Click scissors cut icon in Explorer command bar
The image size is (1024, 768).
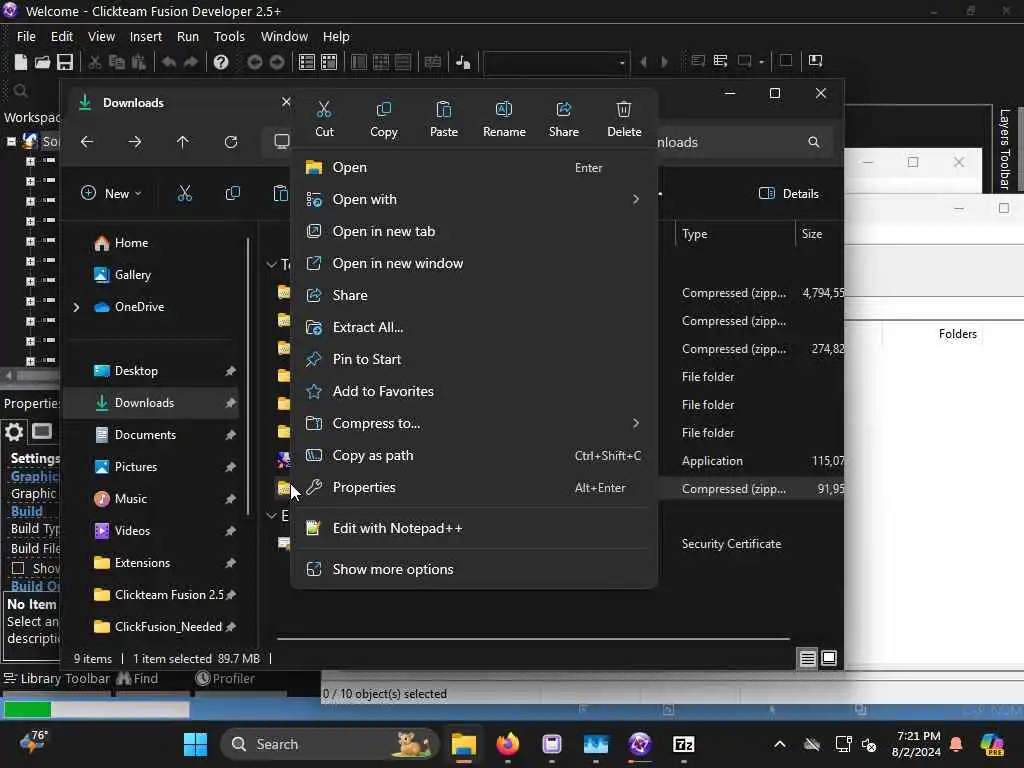pos(185,193)
